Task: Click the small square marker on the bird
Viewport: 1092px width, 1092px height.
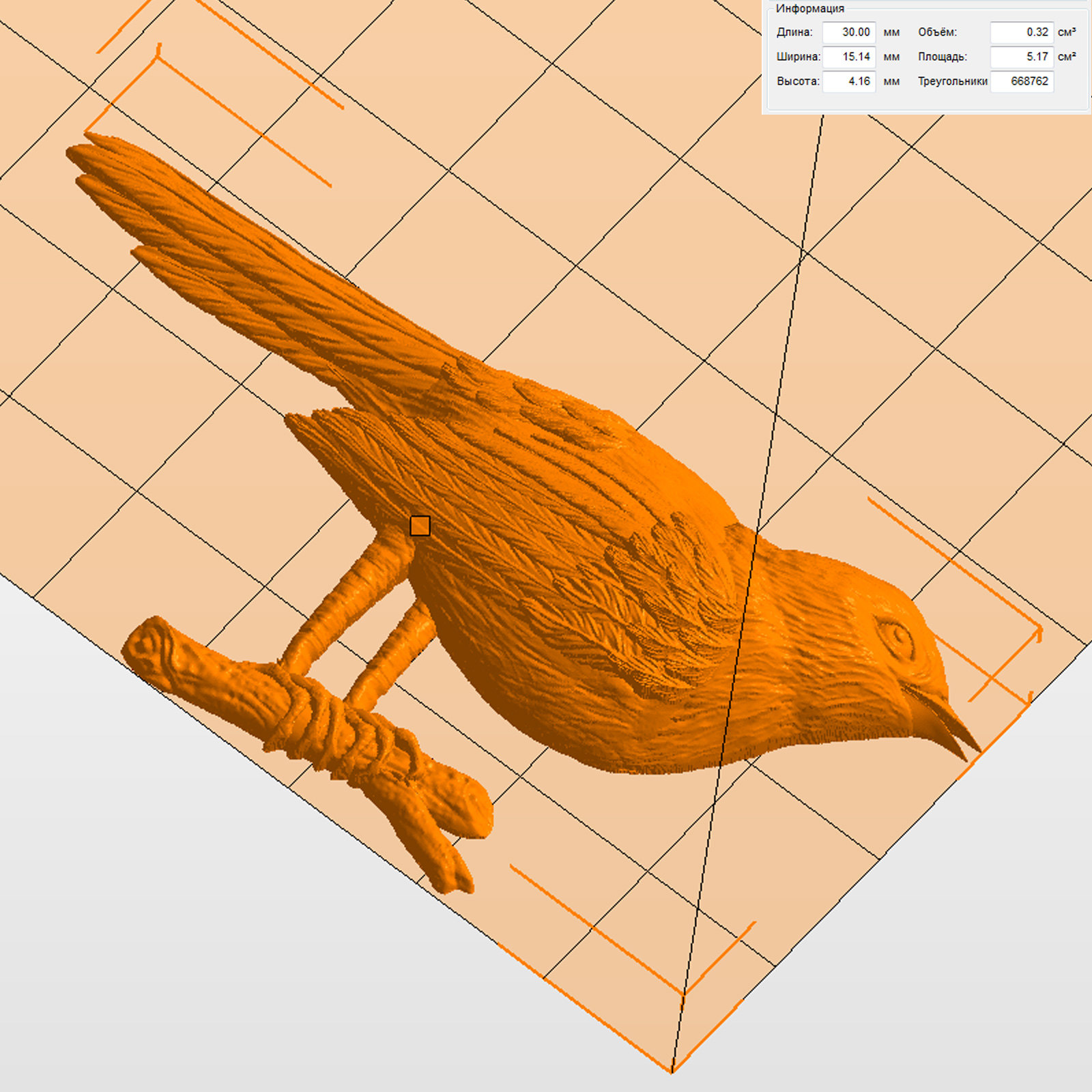Action: (420, 526)
